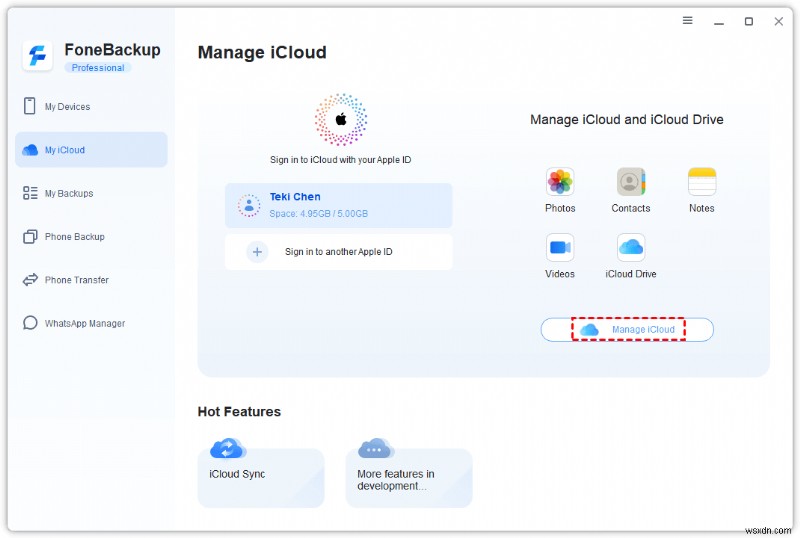Click the iCloud Sync cloud icon
This screenshot has width=800, height=538.
click(228, 448)
